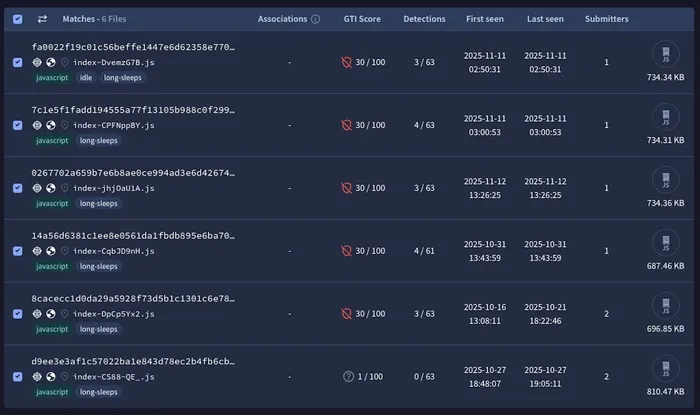The image size is (700, 415).
Task: Click javascript tag under index-CPFNppBY.js
Action: coord(52,141)
